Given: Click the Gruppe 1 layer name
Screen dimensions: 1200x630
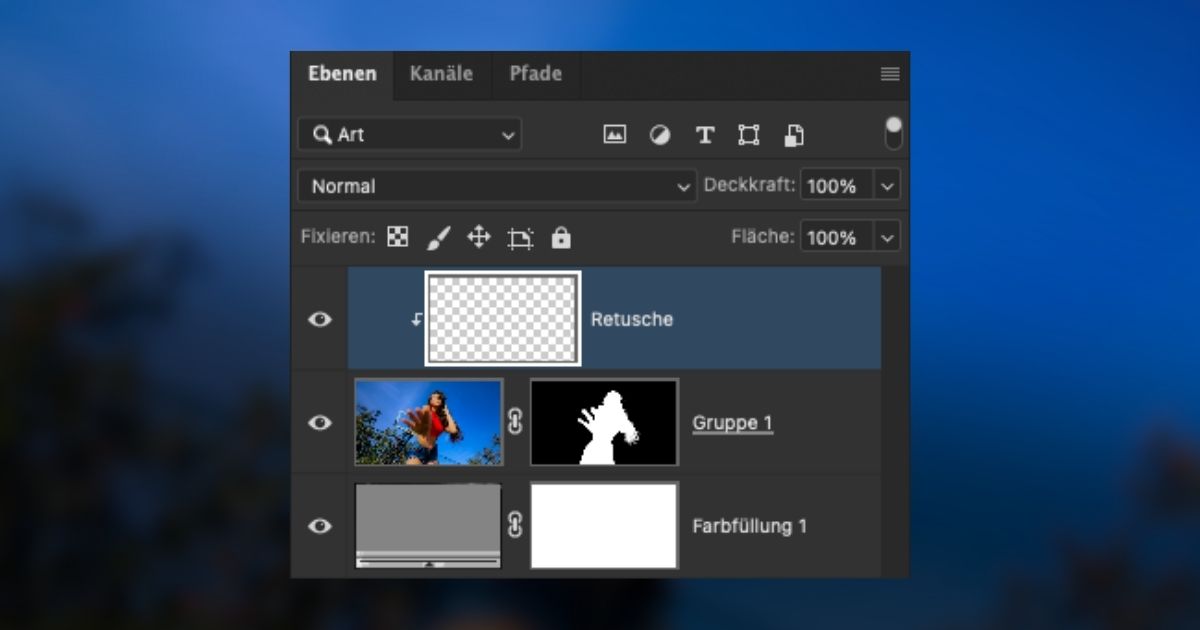Looking at the screenshot, I should [x=733, y=423].
